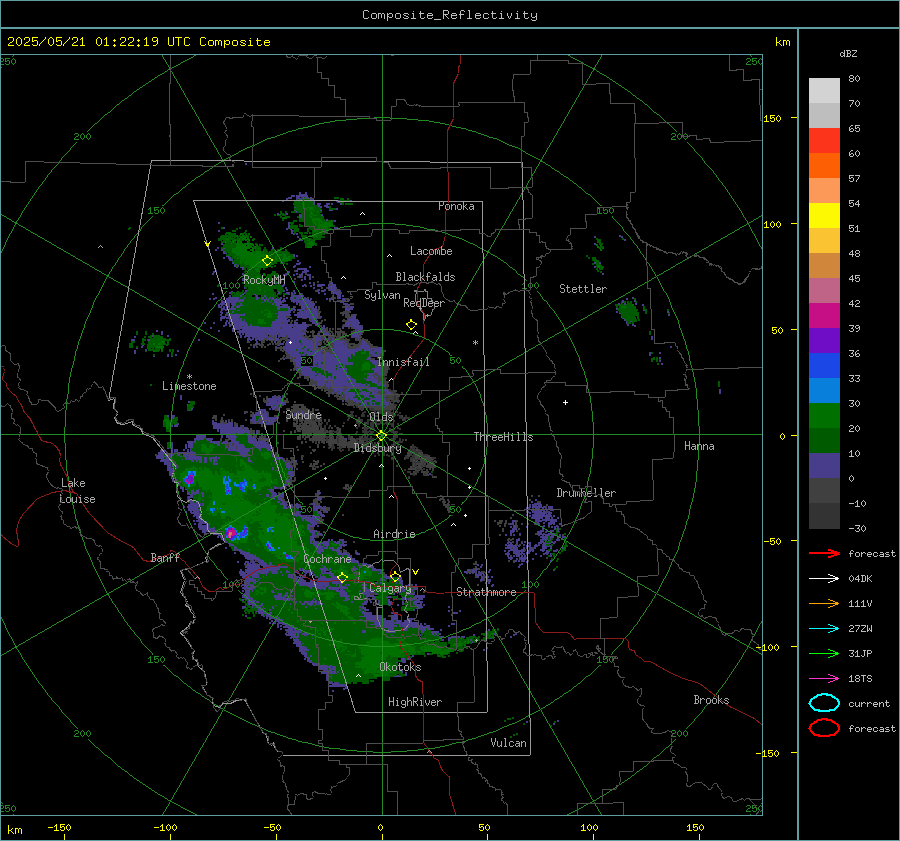The height and width of the screenshot is (841, 900).
Task: Click the magenta storm core north of Banff
Action: coord(231,533)
